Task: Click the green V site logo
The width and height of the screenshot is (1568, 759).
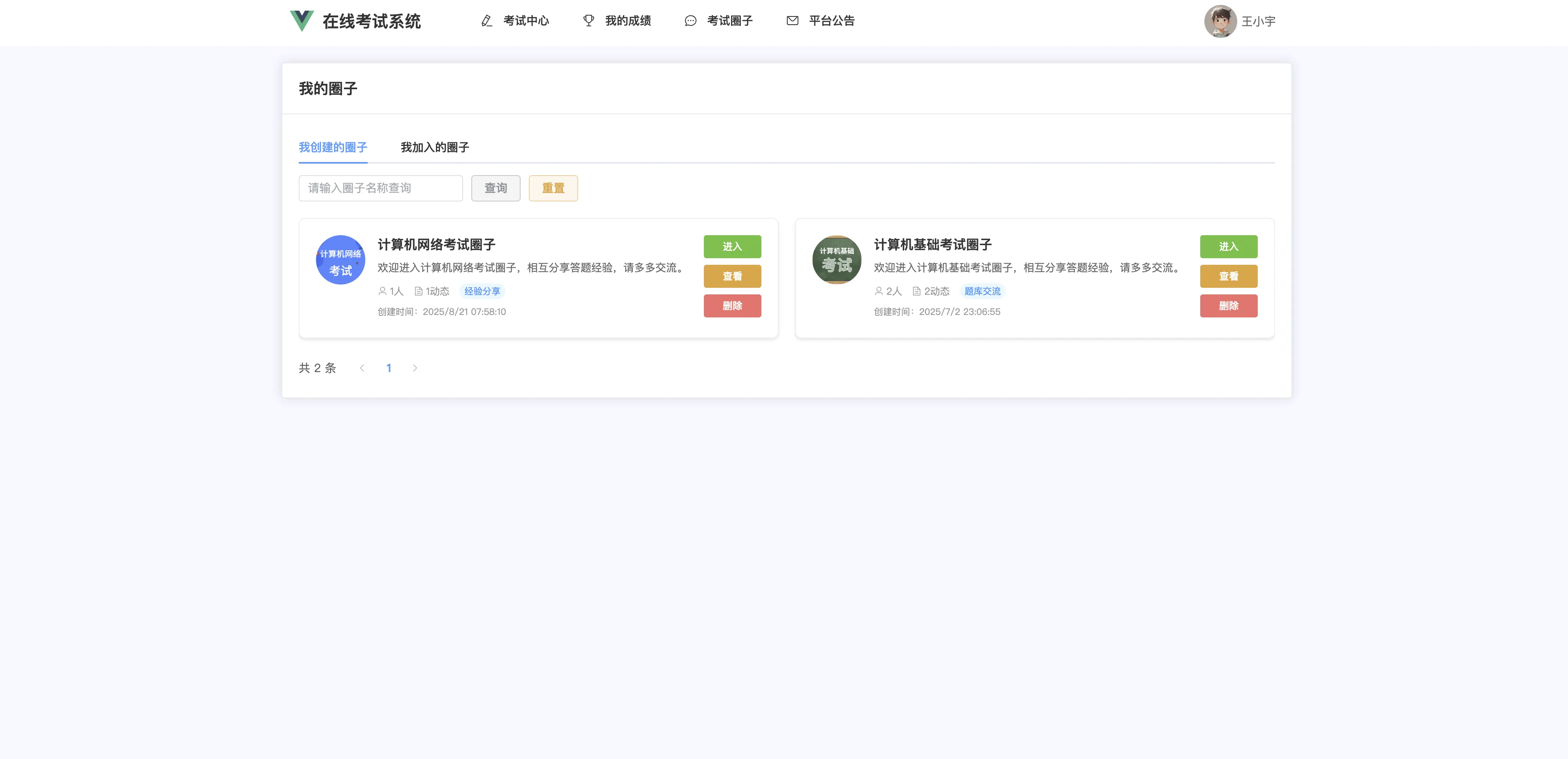Action: point(301,21)
